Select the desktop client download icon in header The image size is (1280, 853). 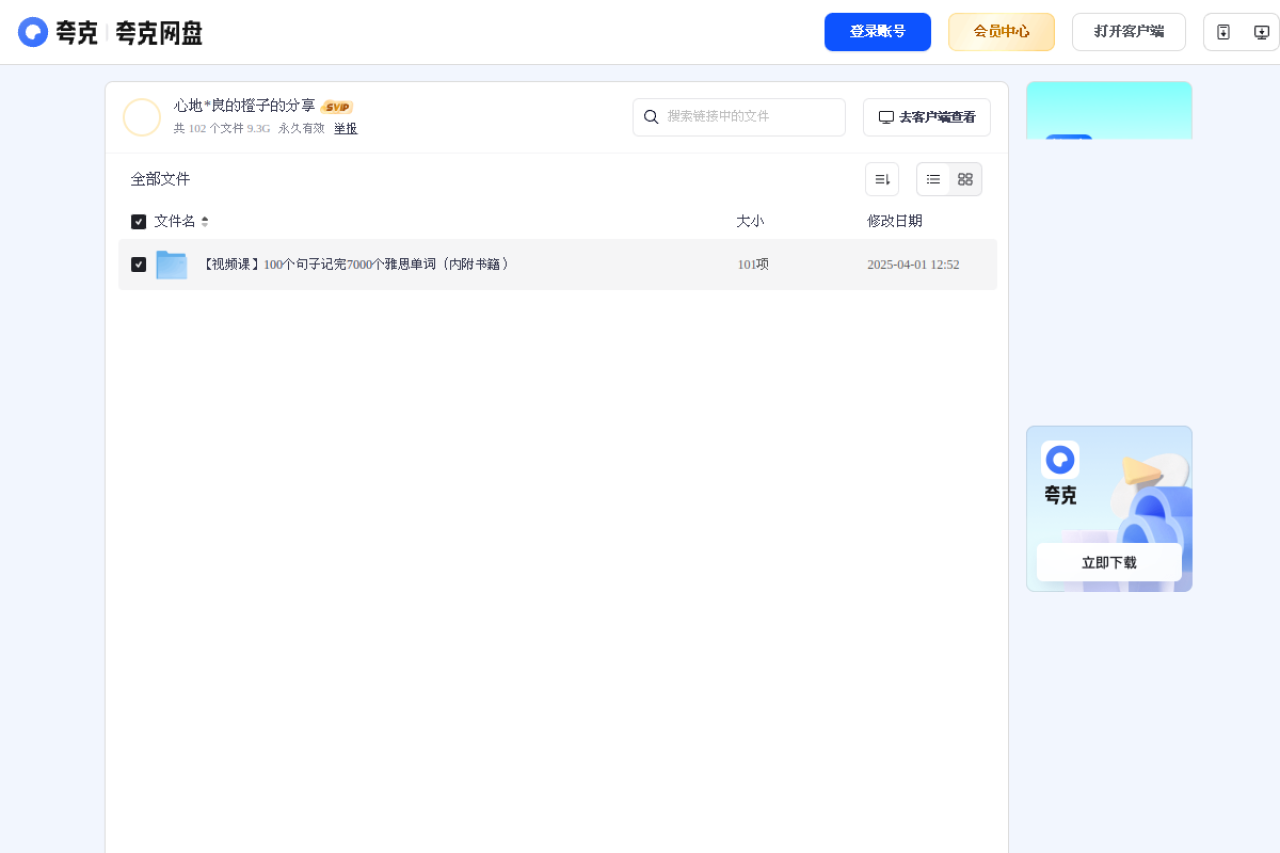[x=1262, y=31]
